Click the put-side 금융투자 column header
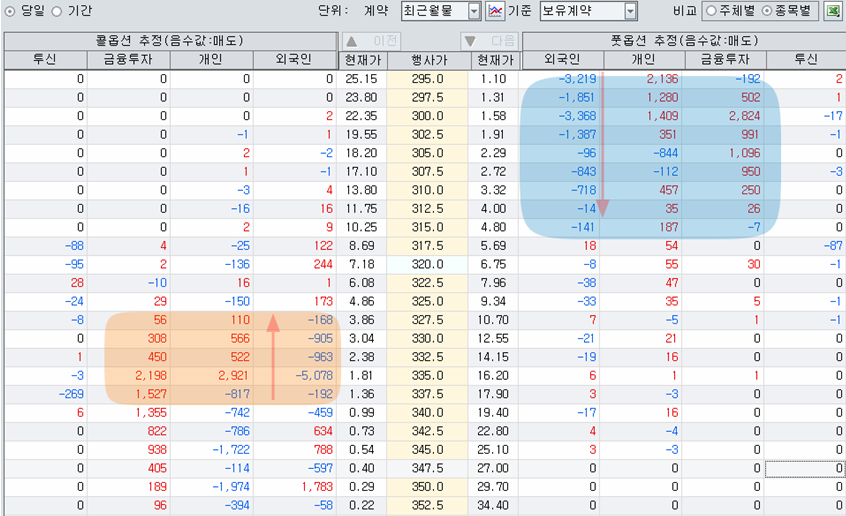Viewport: 846px width, 516px height. coord(726,60)
